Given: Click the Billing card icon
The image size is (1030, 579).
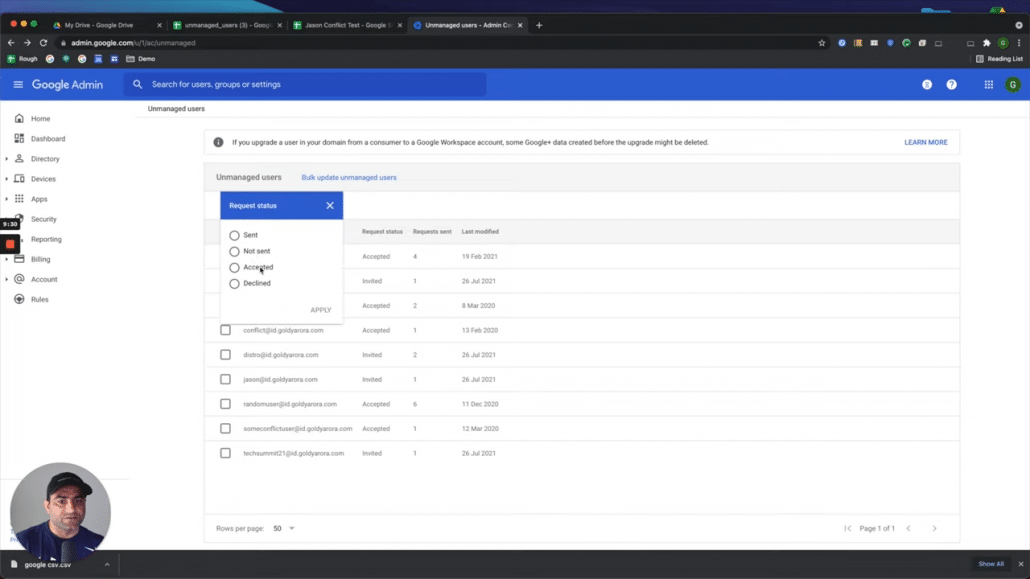Looking at the screenshot, I should [x=19, y=259].
